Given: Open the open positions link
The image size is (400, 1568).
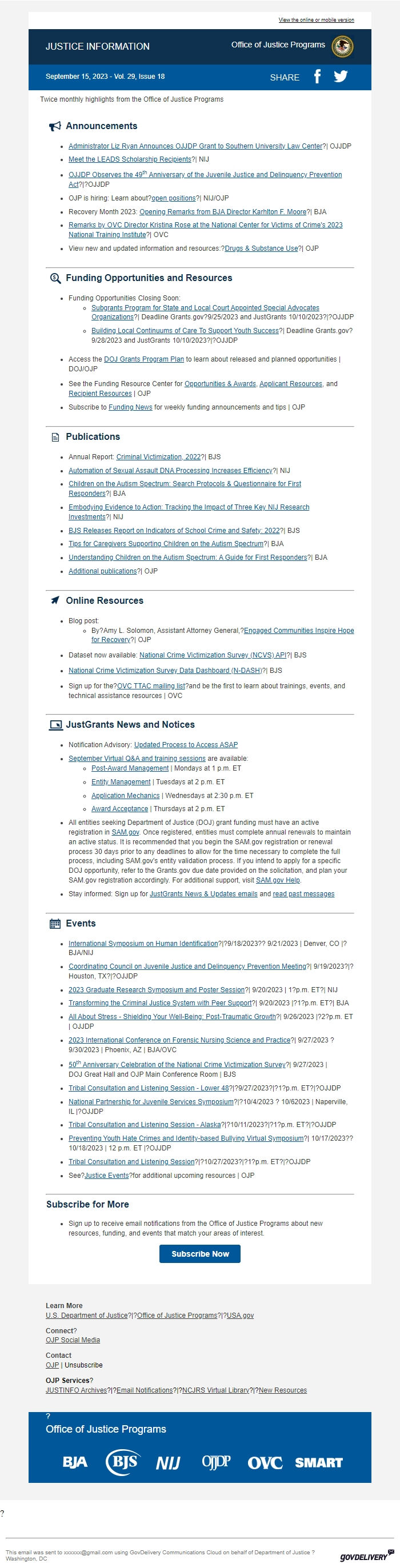Looking at the screenshot, I should pyautogui.click(x=174, y=198).
